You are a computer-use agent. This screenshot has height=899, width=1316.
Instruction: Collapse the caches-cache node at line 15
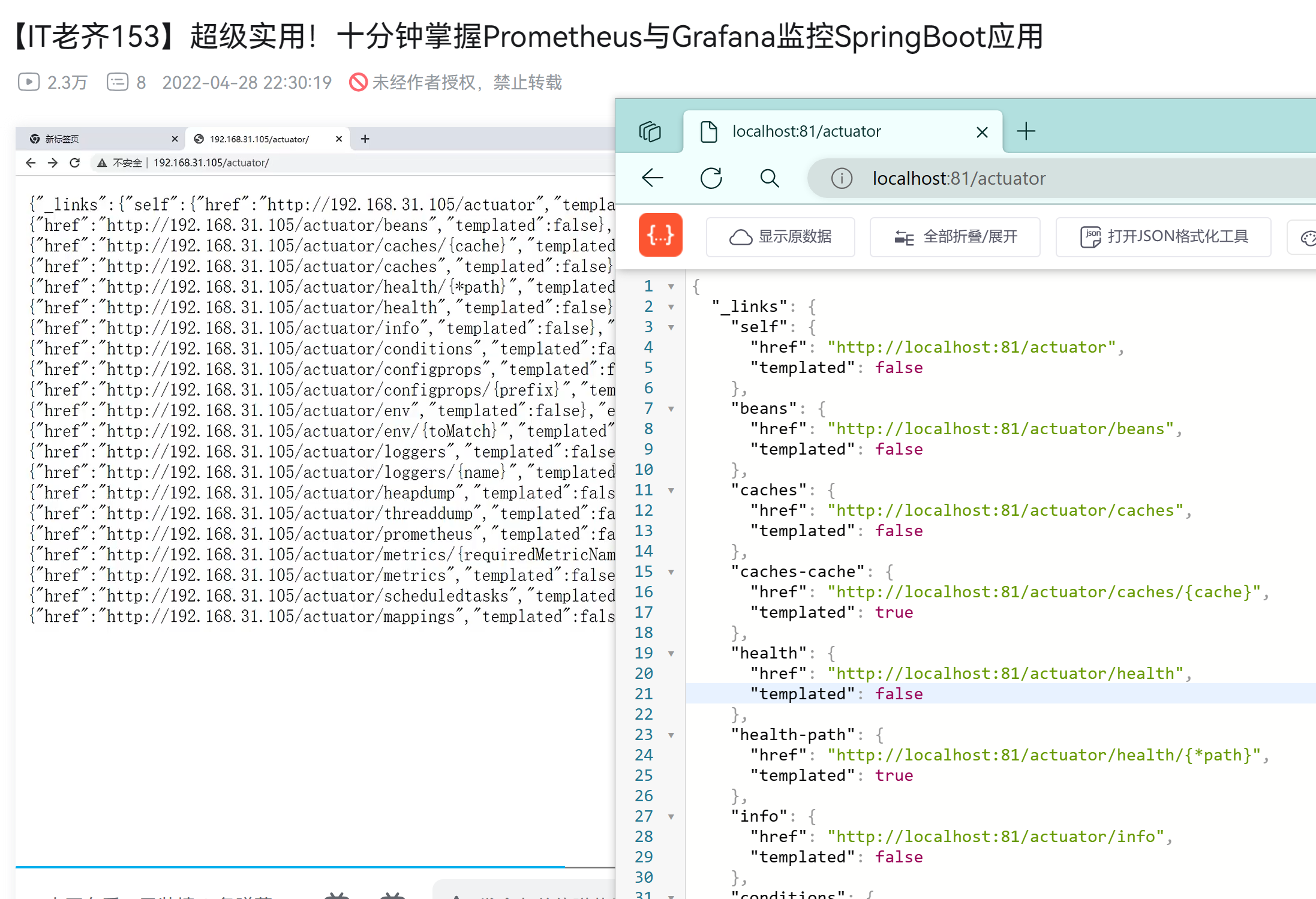[671, 572]
